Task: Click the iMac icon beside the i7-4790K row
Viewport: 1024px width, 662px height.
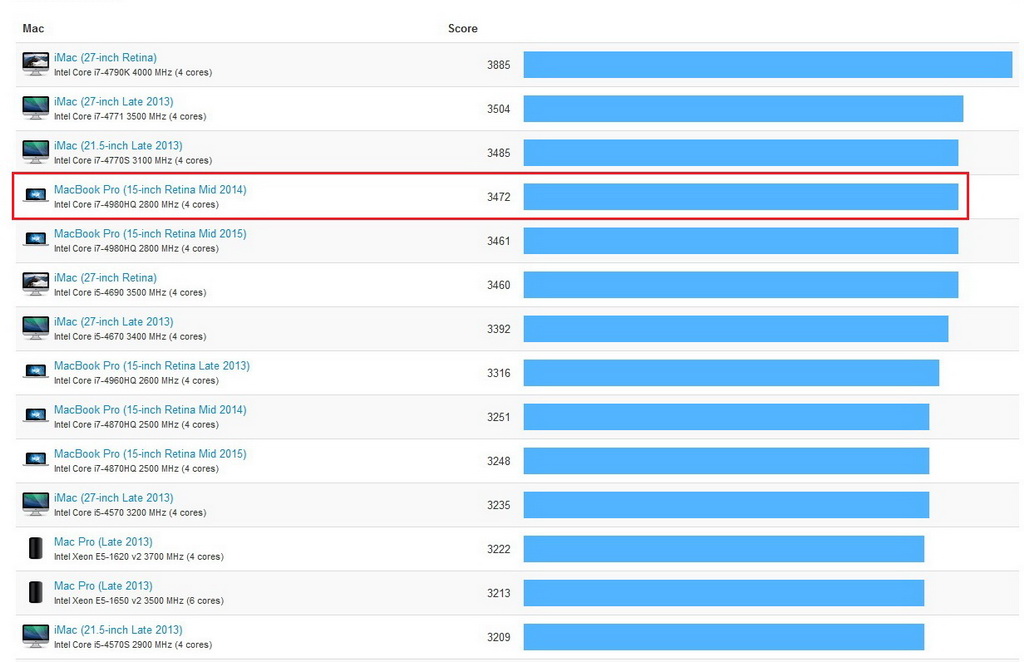Action: point(35,65)
